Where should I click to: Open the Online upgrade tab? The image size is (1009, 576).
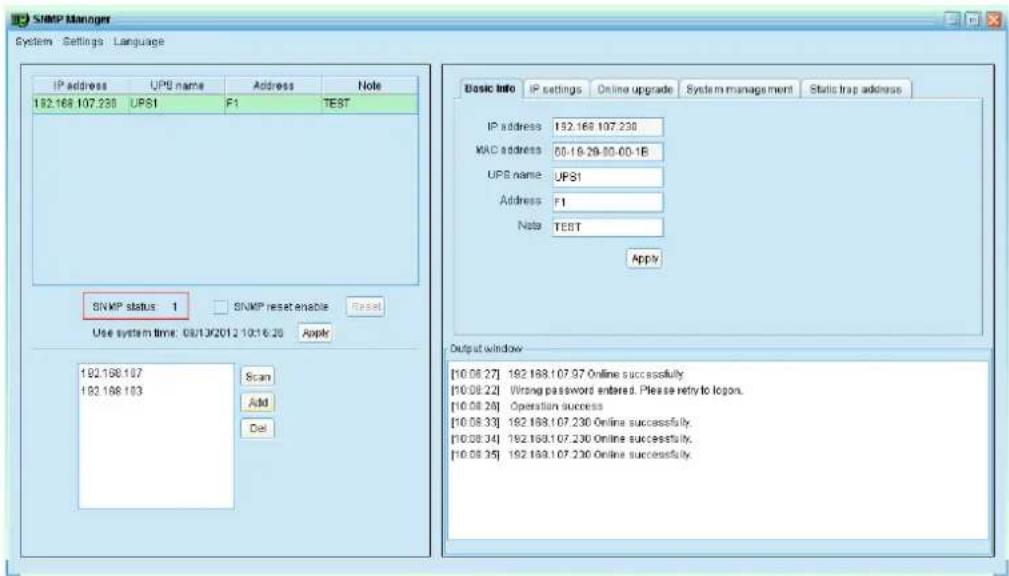[634, 89]
